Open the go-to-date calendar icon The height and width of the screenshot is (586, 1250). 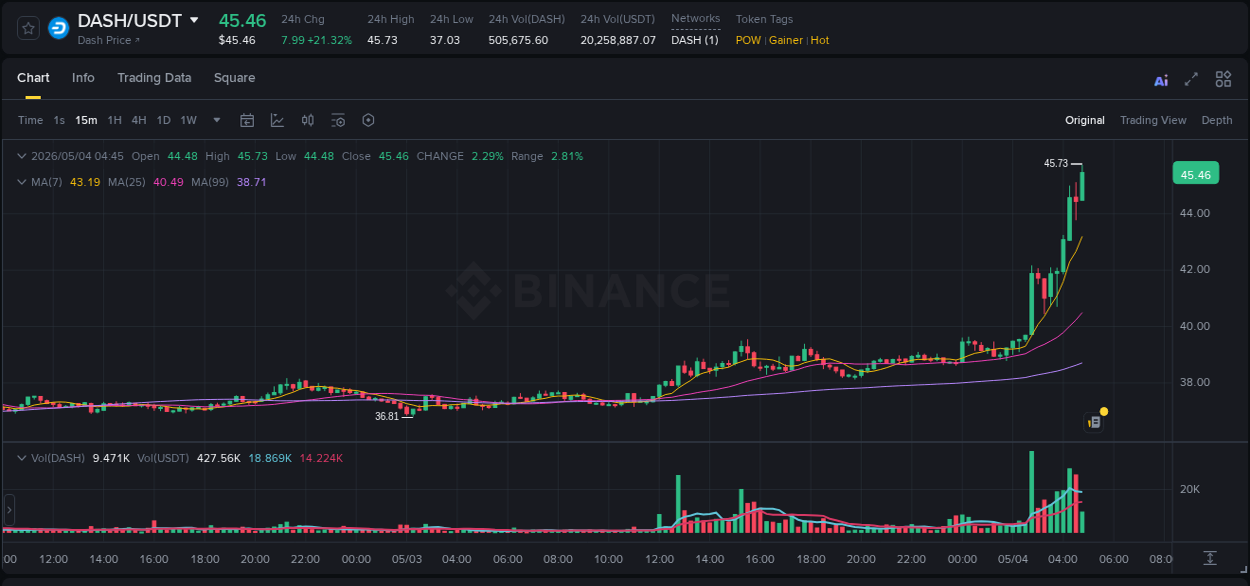247,120
